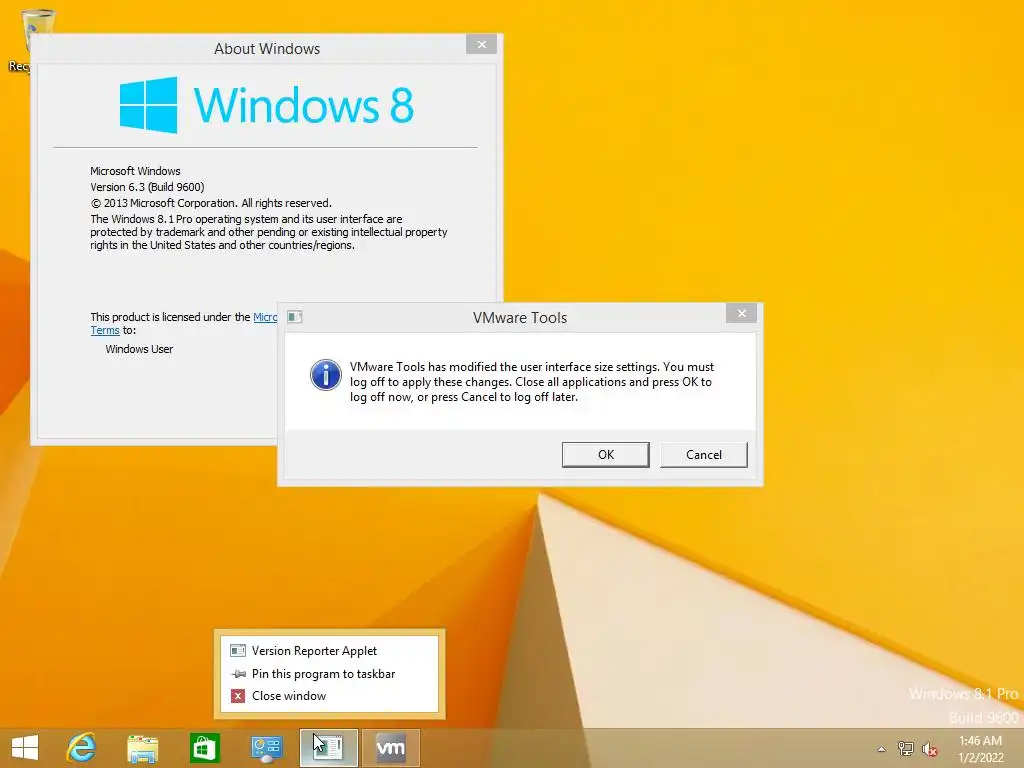Open the network status tray icon

(905, 749)
